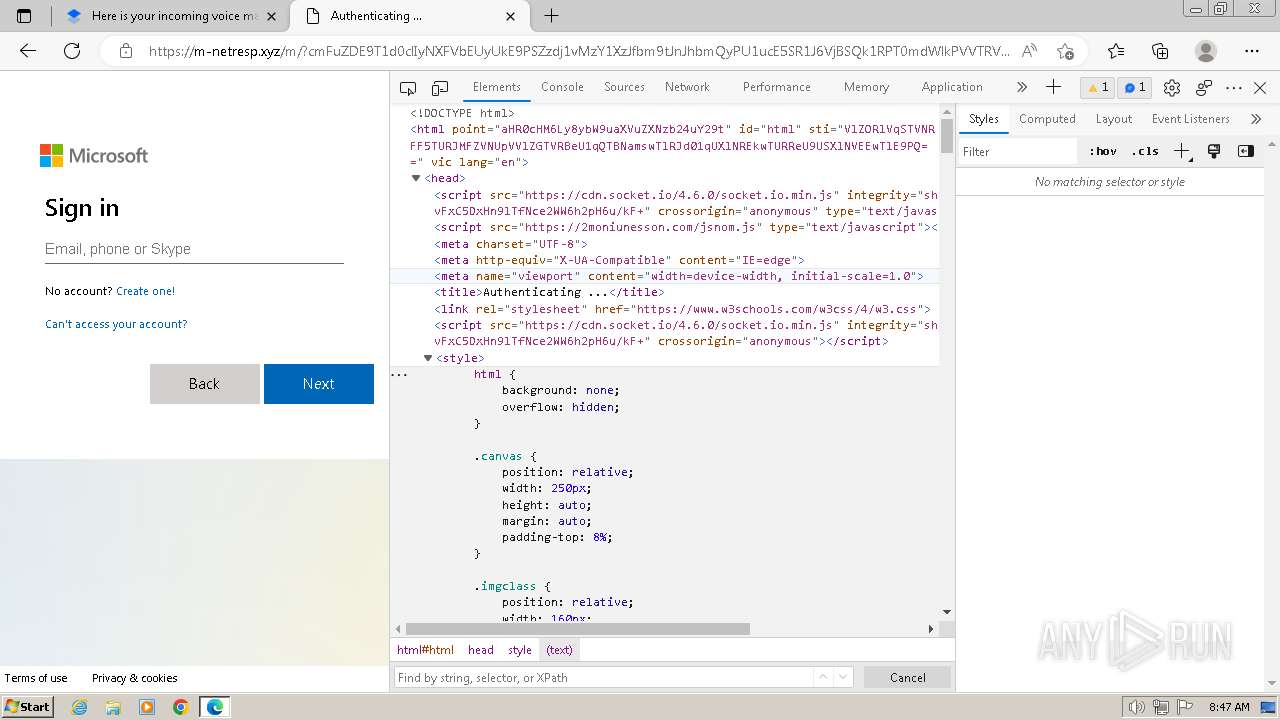1280x720 pixels.
Task: Select the head breadcrumb
Action: click(481, 650)
